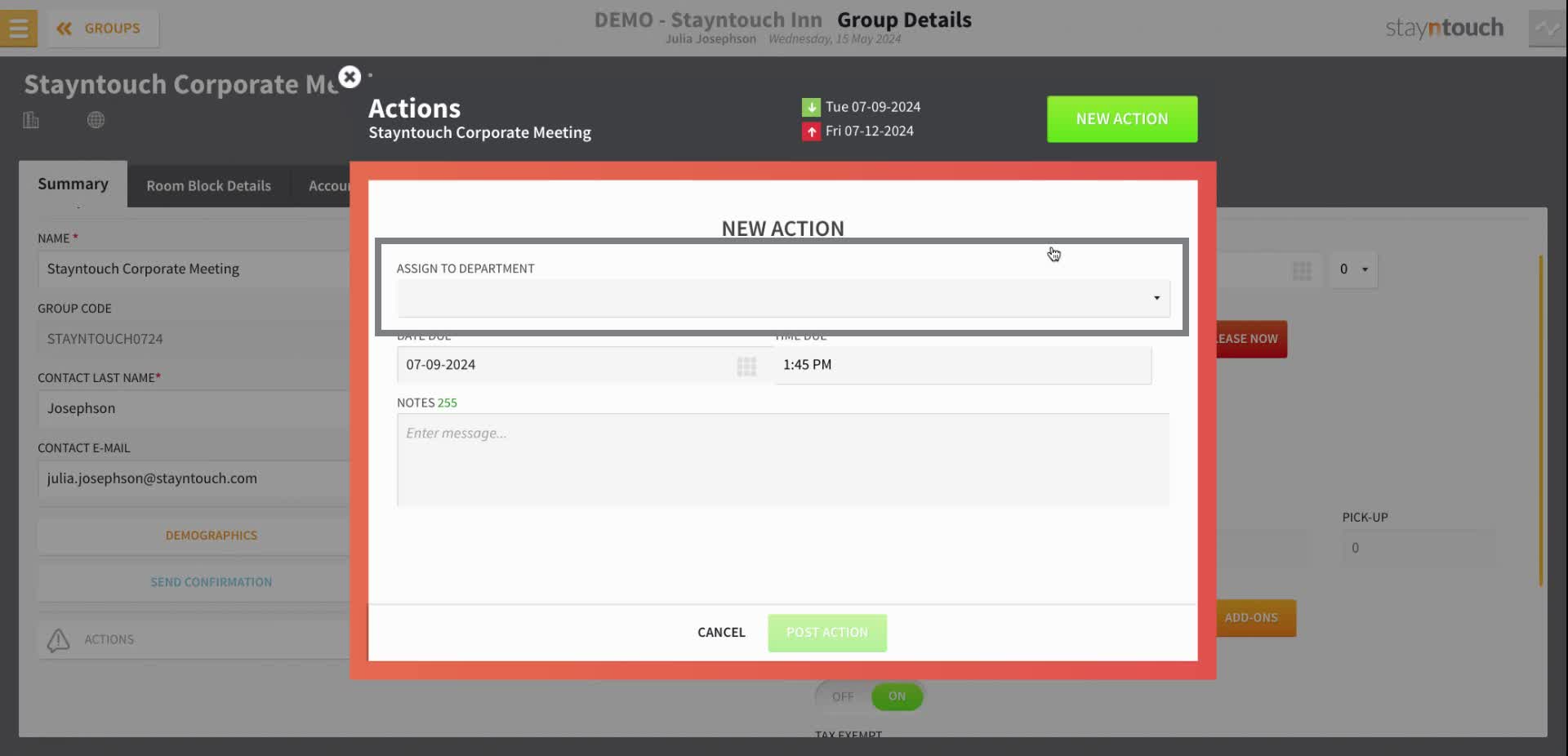Open the DEMOGRAPHICS button

[194, 536]
